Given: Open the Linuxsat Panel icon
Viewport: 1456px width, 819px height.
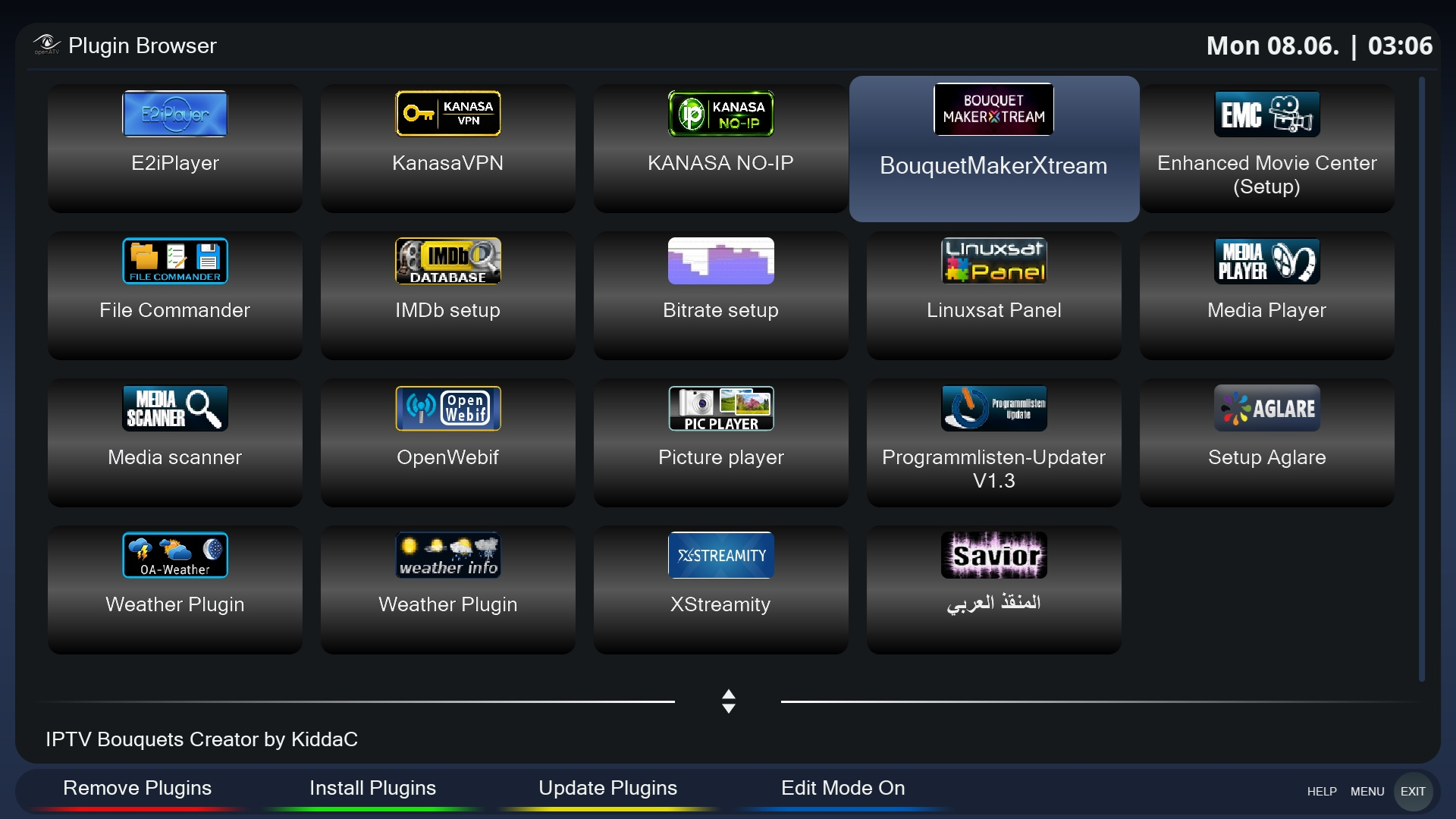Looking at the screenshot, I should 994,261.
